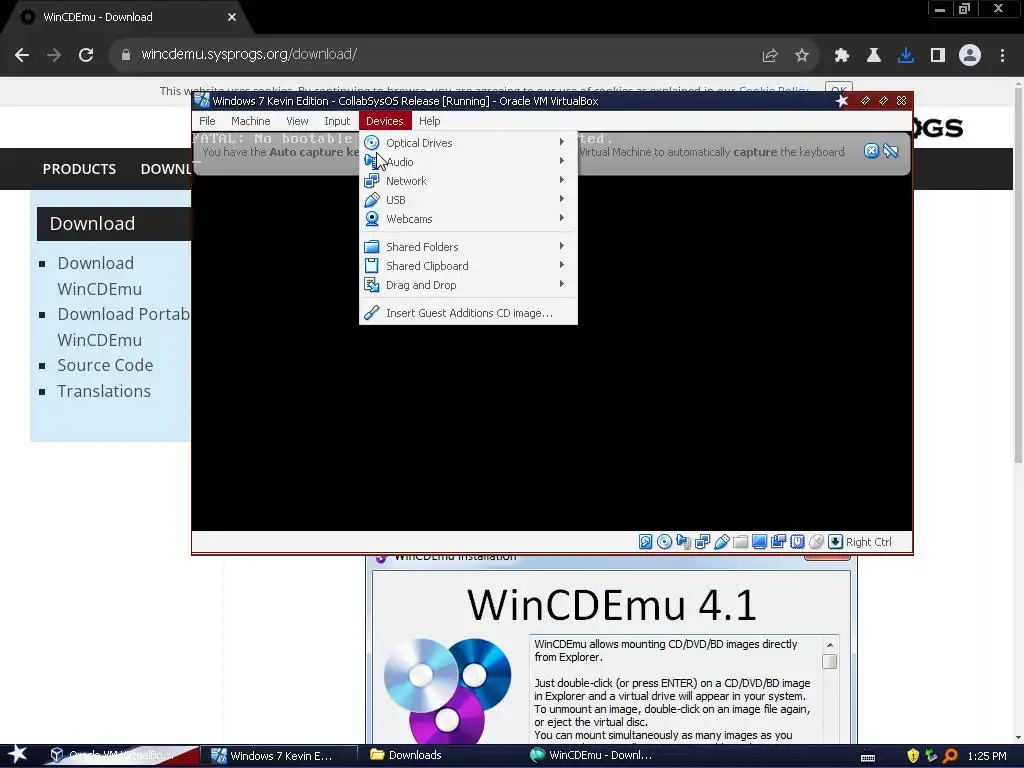Open Translations link in sidebar
Viewport: 1024px width, 768px height.
coord(104,391)
